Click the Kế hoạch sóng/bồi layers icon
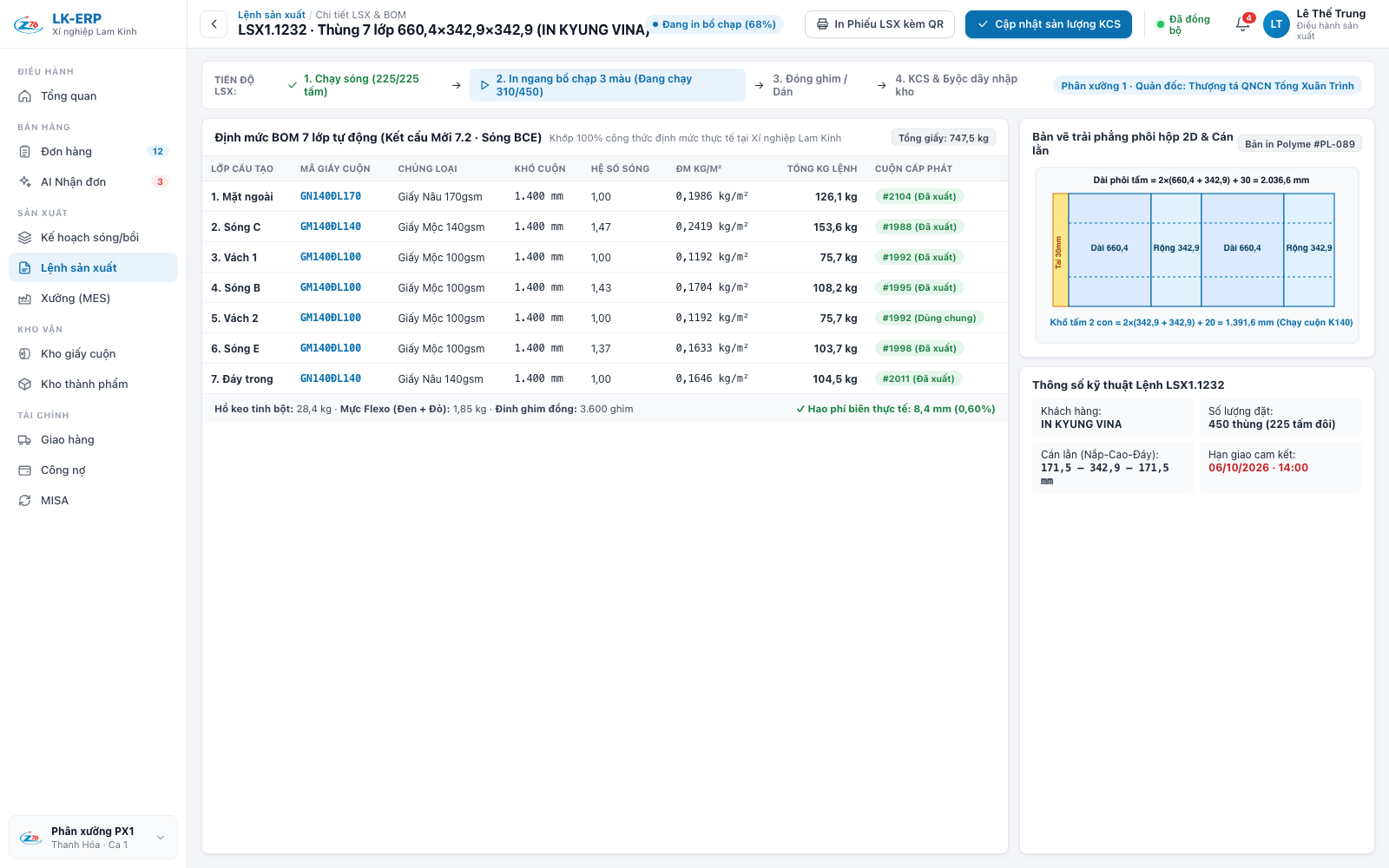Image resolution: width=1389 pixels, height=868 pixels. pos(25,238)
